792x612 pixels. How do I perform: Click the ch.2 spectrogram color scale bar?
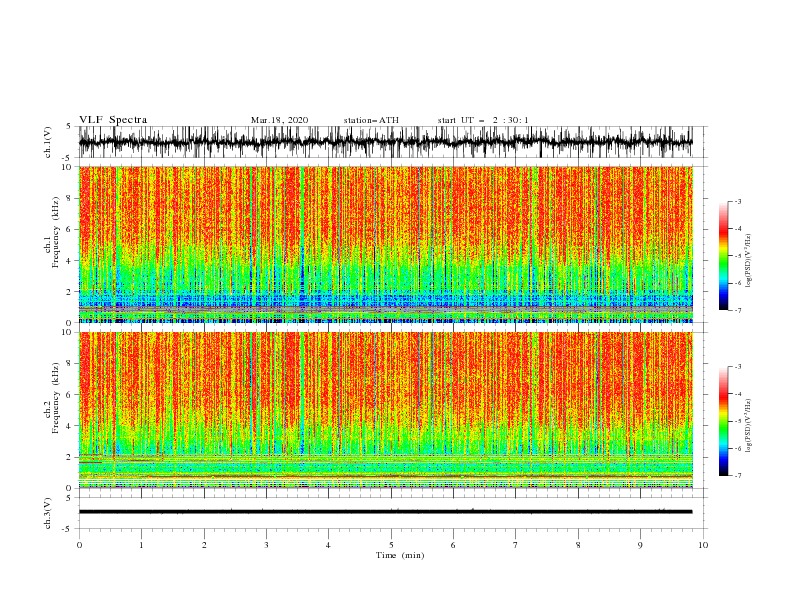click(724, 421)
